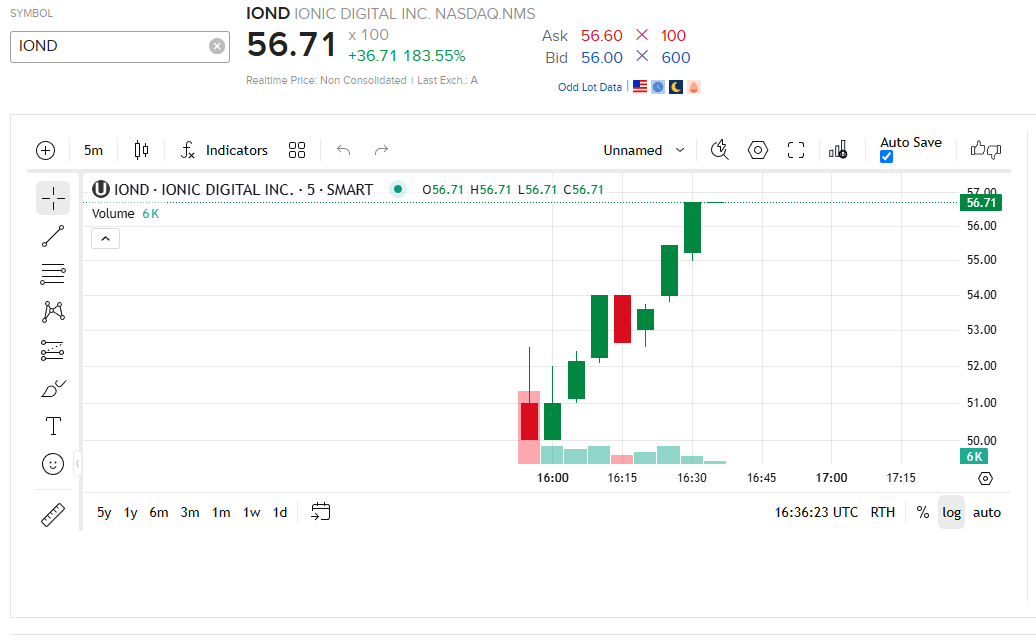
Task: Toggle the Auto Save checkbox
Action: (887, 157)
